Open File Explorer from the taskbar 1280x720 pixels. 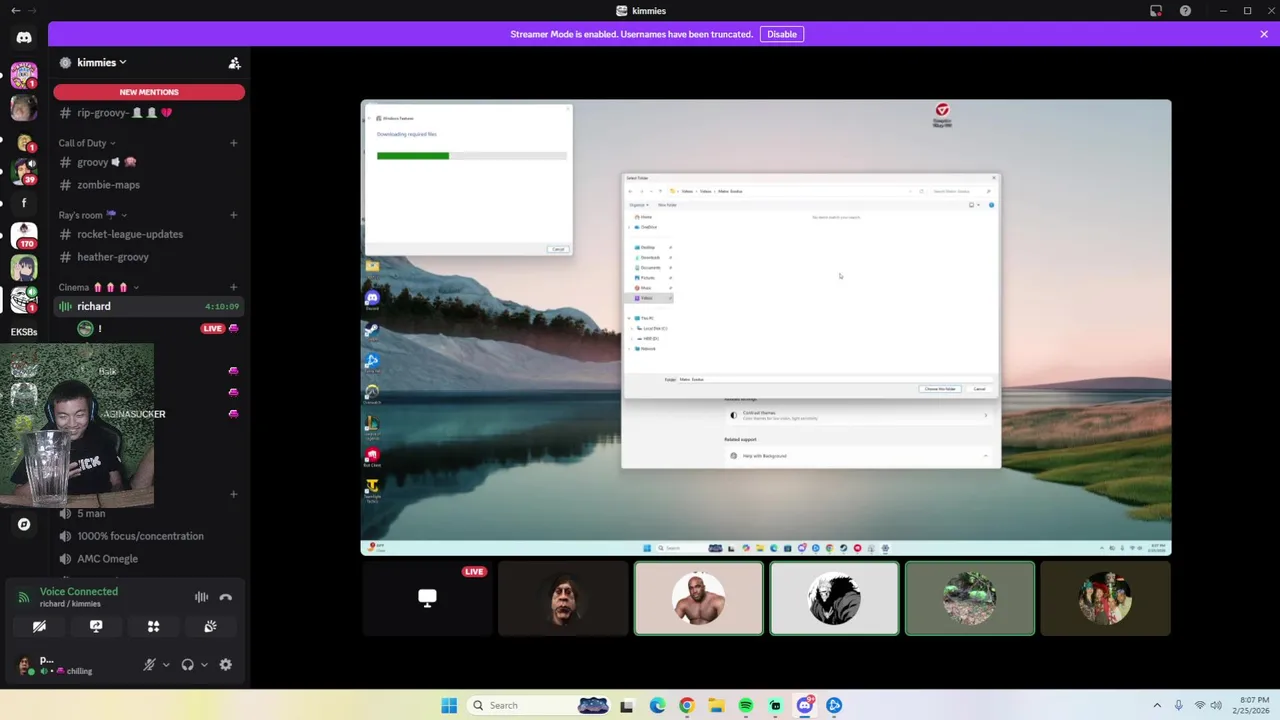(x=716, y=705)
